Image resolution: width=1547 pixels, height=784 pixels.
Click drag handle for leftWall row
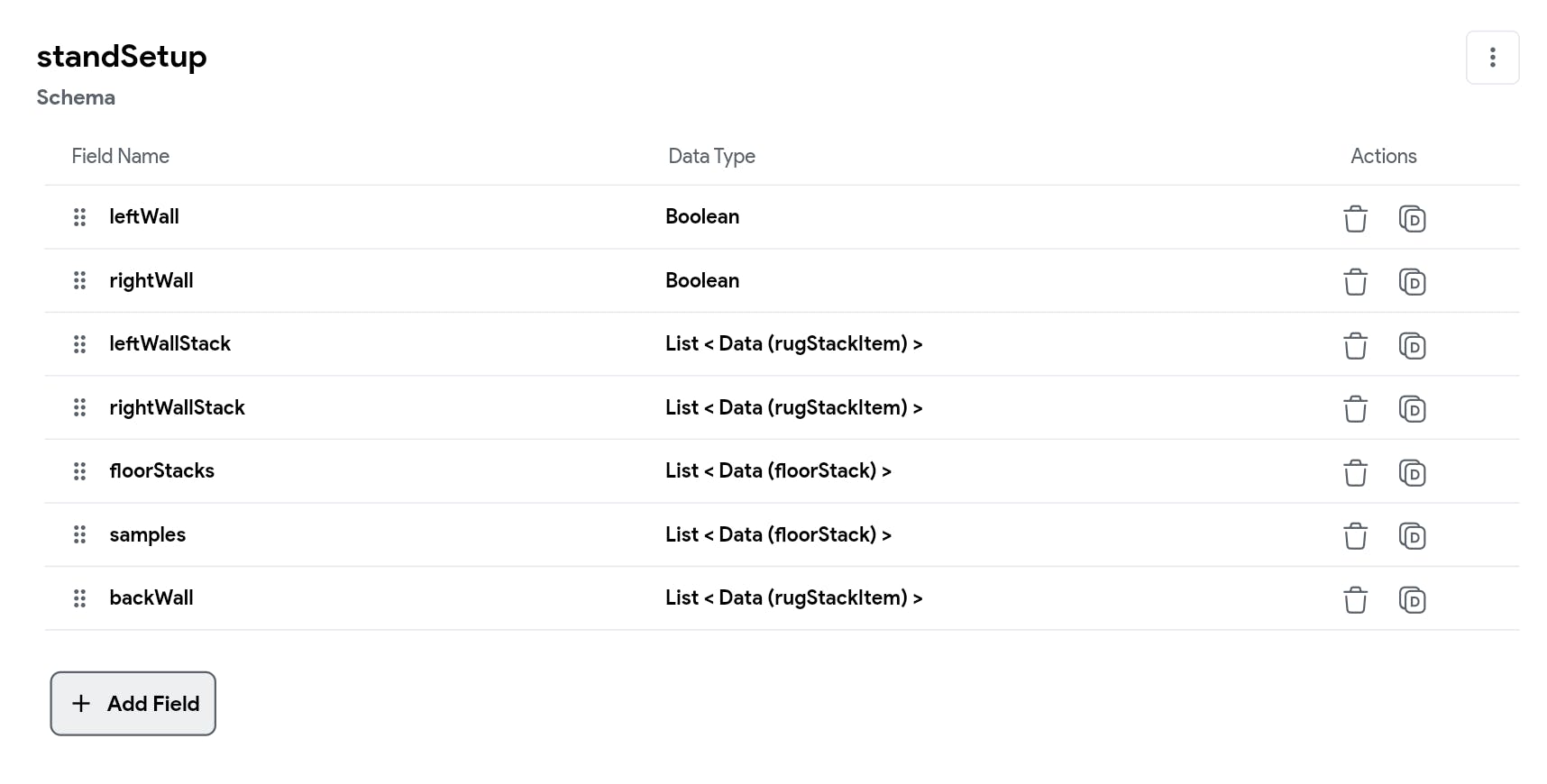point(79,217)
